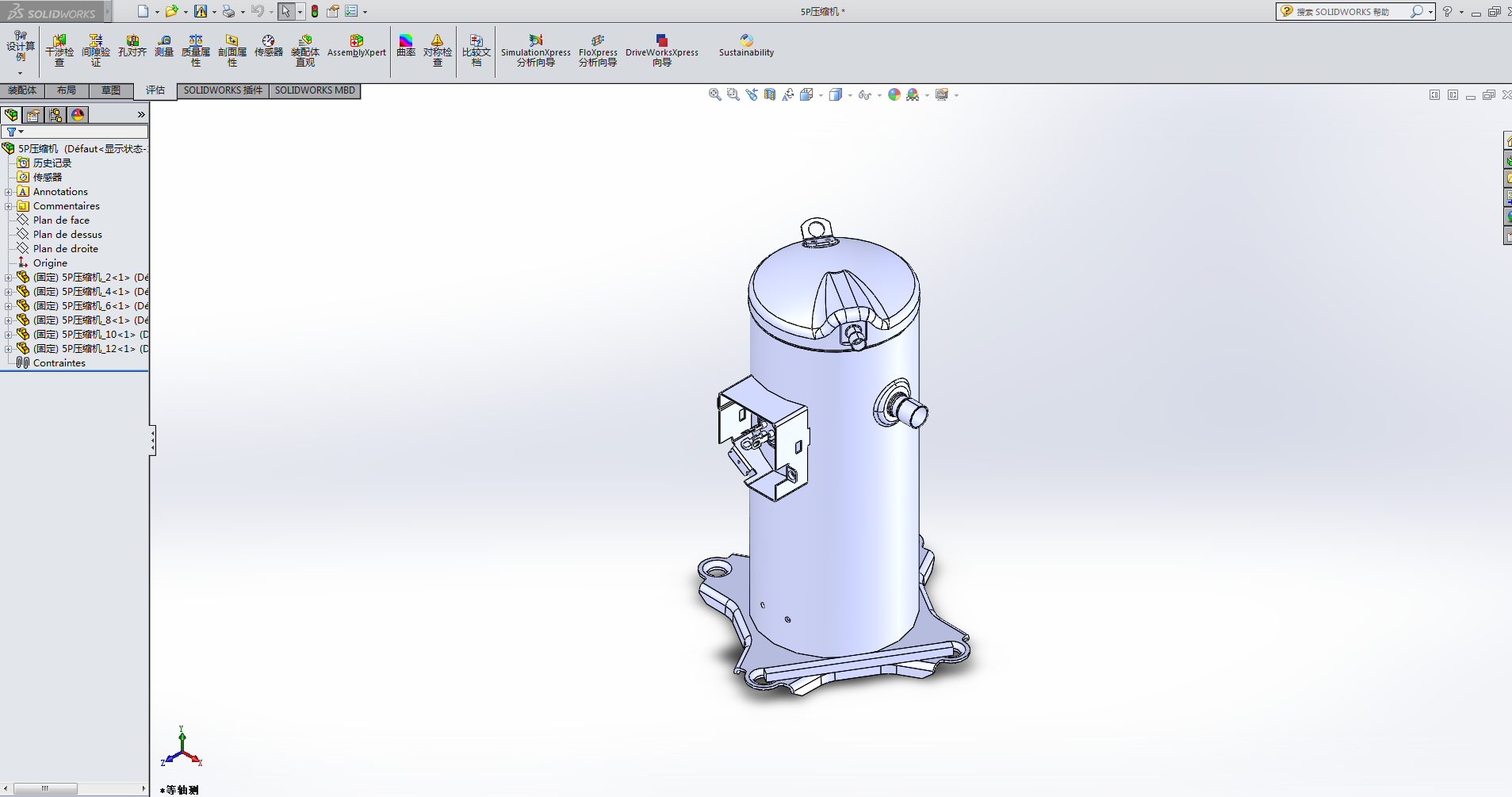Viewport: 1512px width, 797px height.
Task: Switch to the SOLIDWORKS MBD tab
Action: (315, 90)
